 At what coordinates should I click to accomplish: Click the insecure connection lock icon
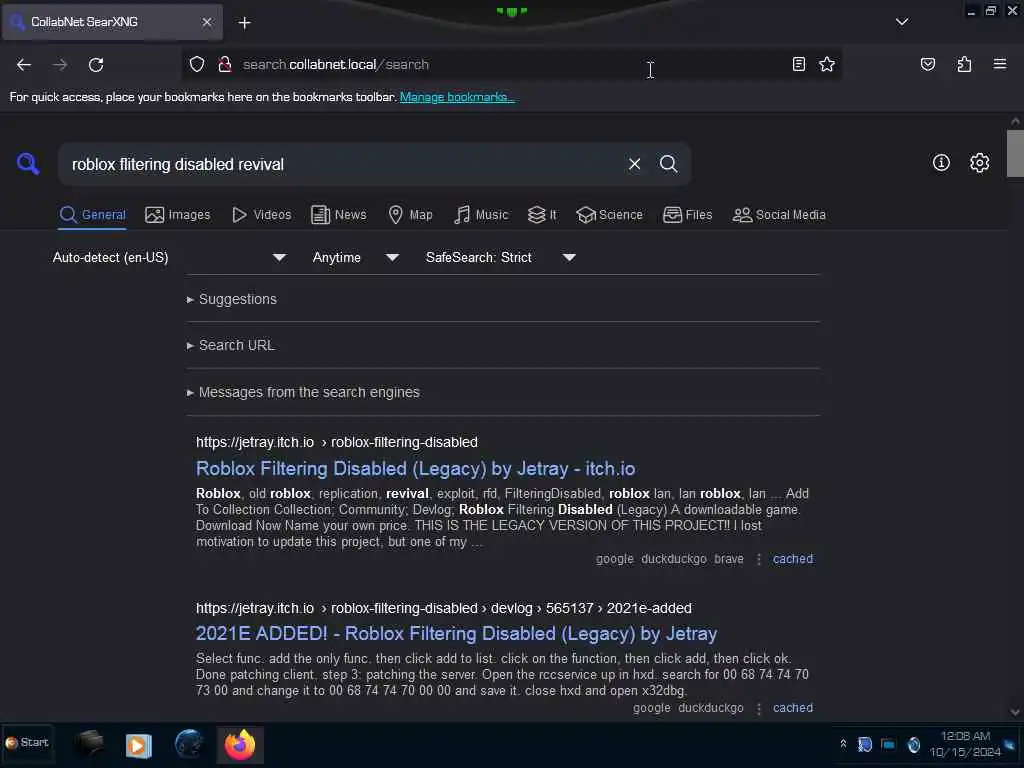[x=225, y=65]
